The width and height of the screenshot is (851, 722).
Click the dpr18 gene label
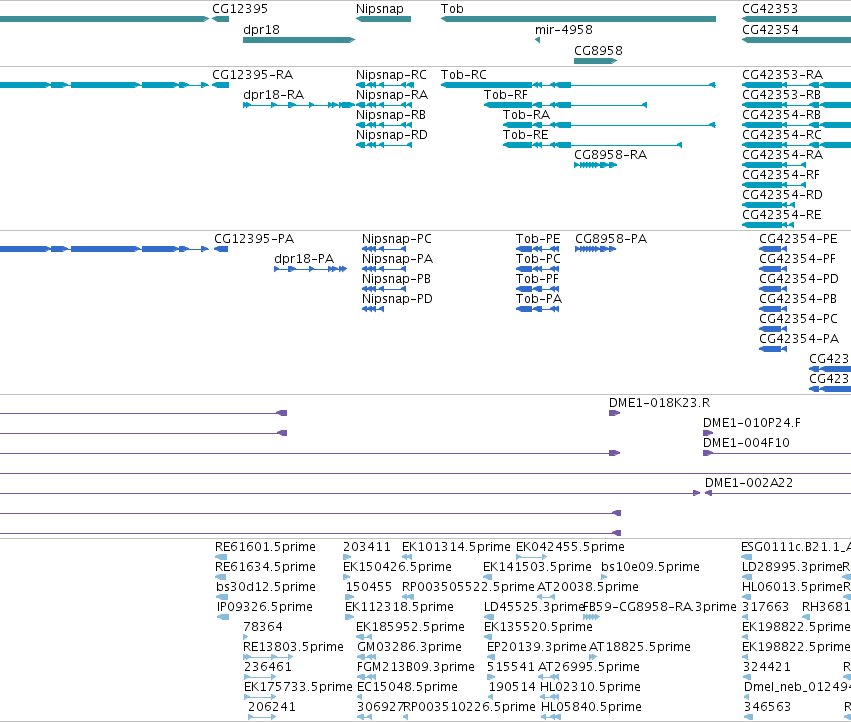coord(261,30)
